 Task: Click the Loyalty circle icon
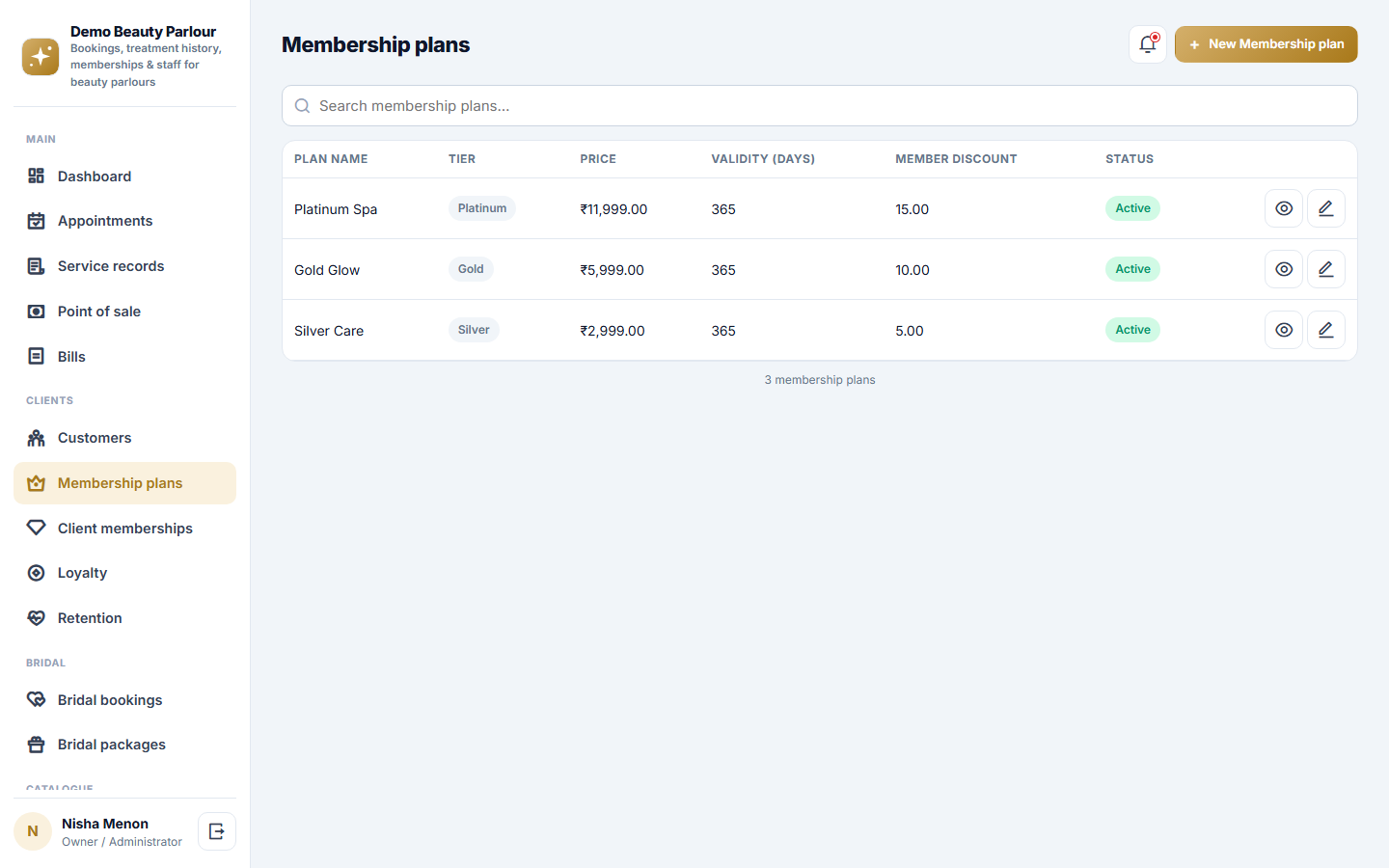pos(37,573)
